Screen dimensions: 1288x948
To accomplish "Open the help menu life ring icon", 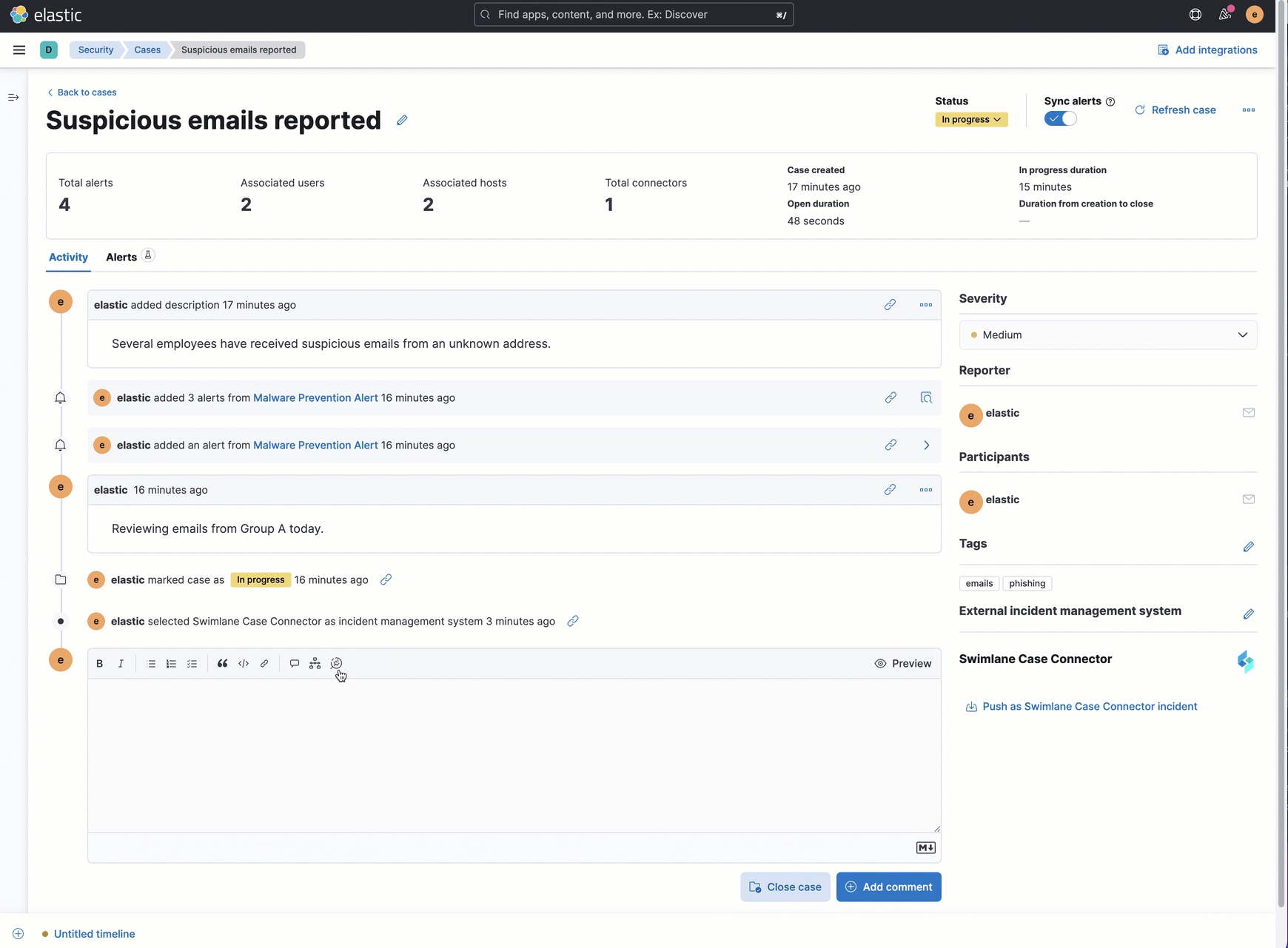I will [1195, 14].
